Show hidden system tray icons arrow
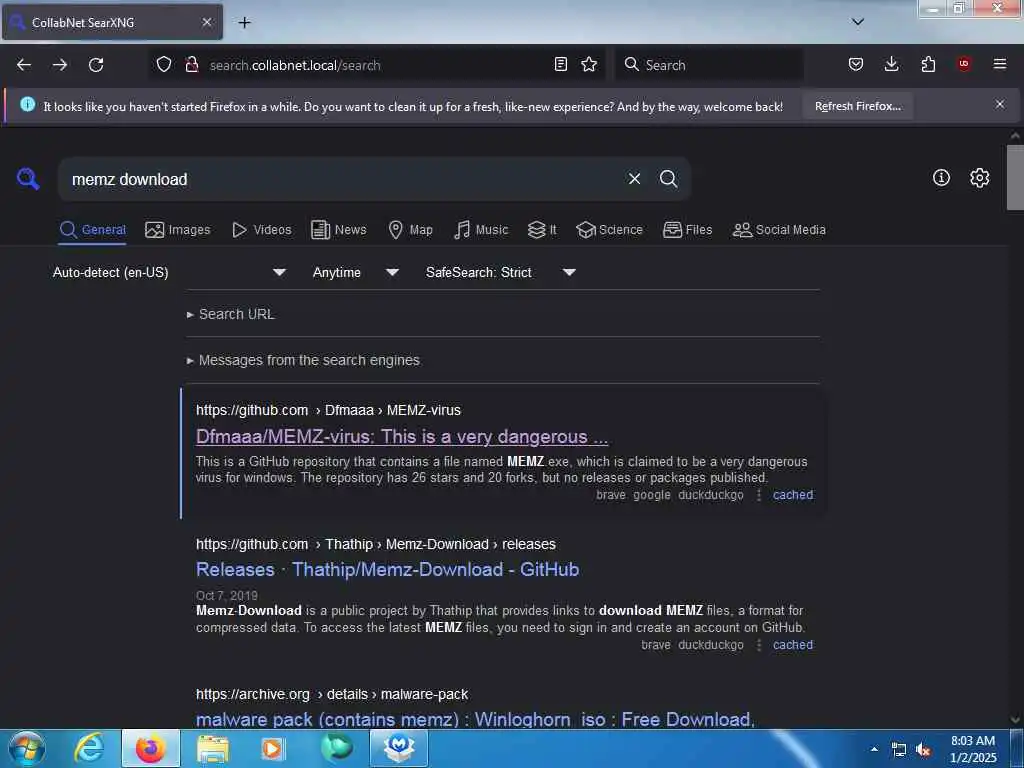 pos(874,749)
